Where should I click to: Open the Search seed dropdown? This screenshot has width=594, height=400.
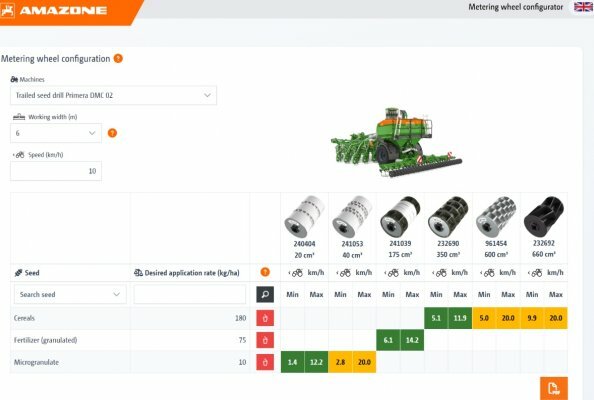tap(70, 294)
